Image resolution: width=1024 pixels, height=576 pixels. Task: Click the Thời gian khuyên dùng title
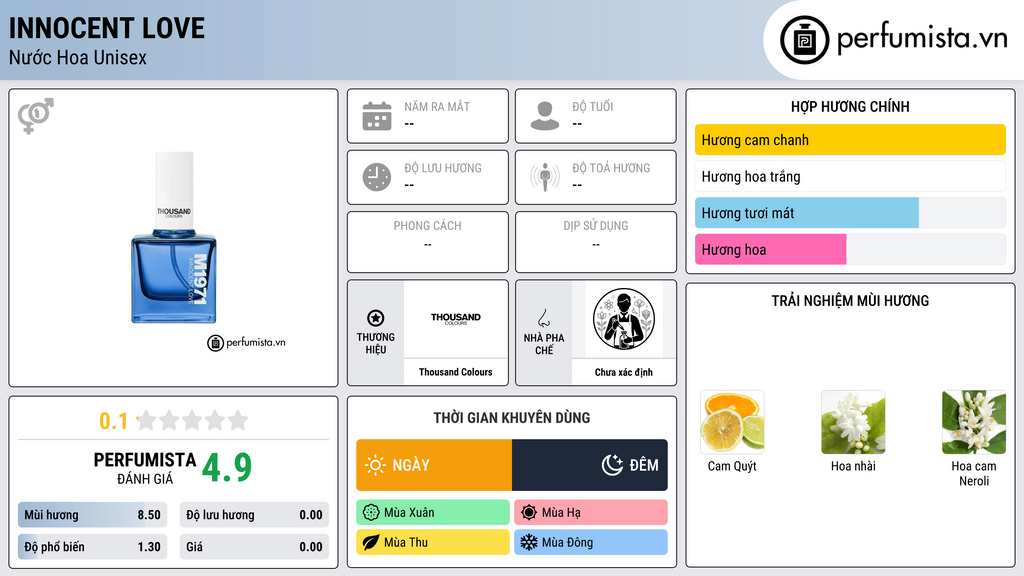[x=512, y=418]
